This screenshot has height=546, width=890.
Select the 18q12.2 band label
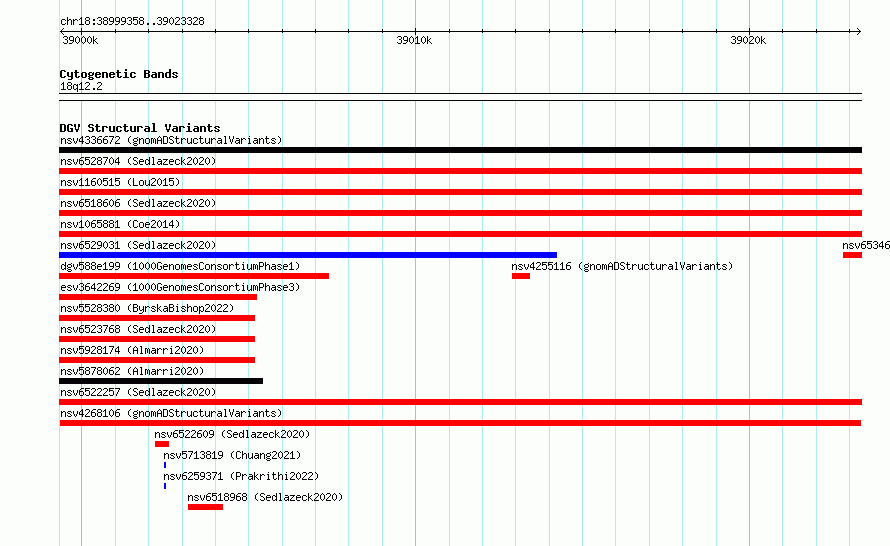[81, 86]
